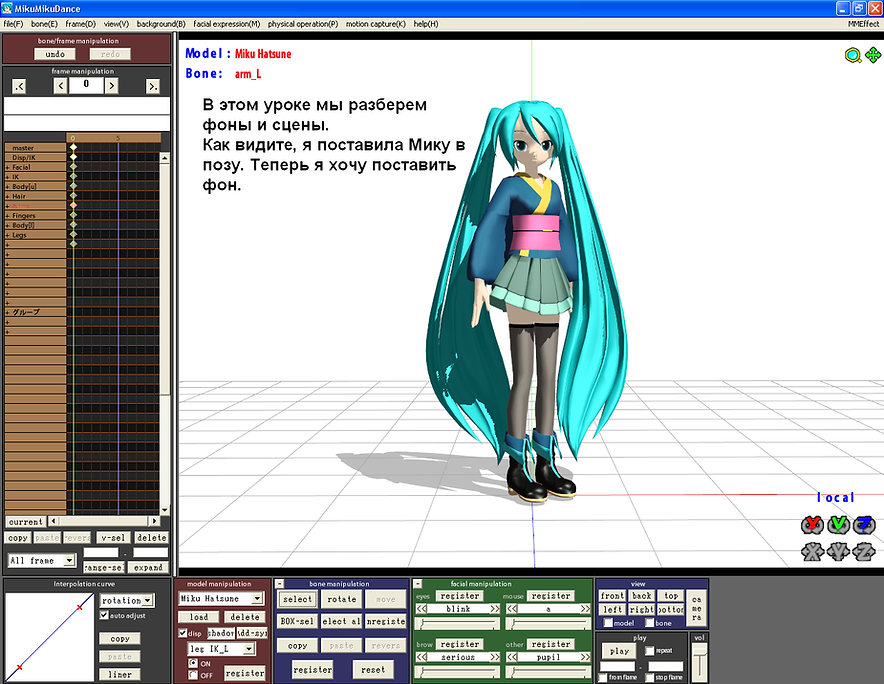
Task: Click the camera view button
Action: (696, 608)
